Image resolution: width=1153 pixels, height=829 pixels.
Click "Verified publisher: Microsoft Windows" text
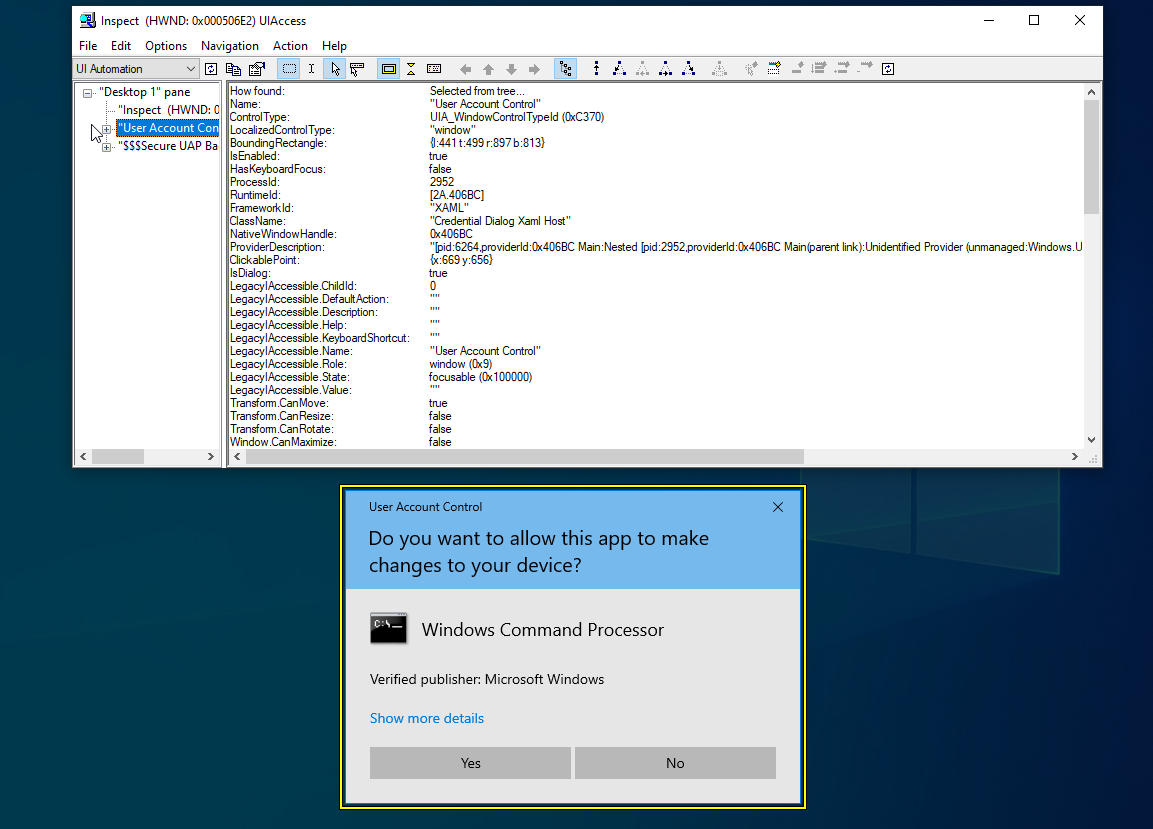[487, 680]
